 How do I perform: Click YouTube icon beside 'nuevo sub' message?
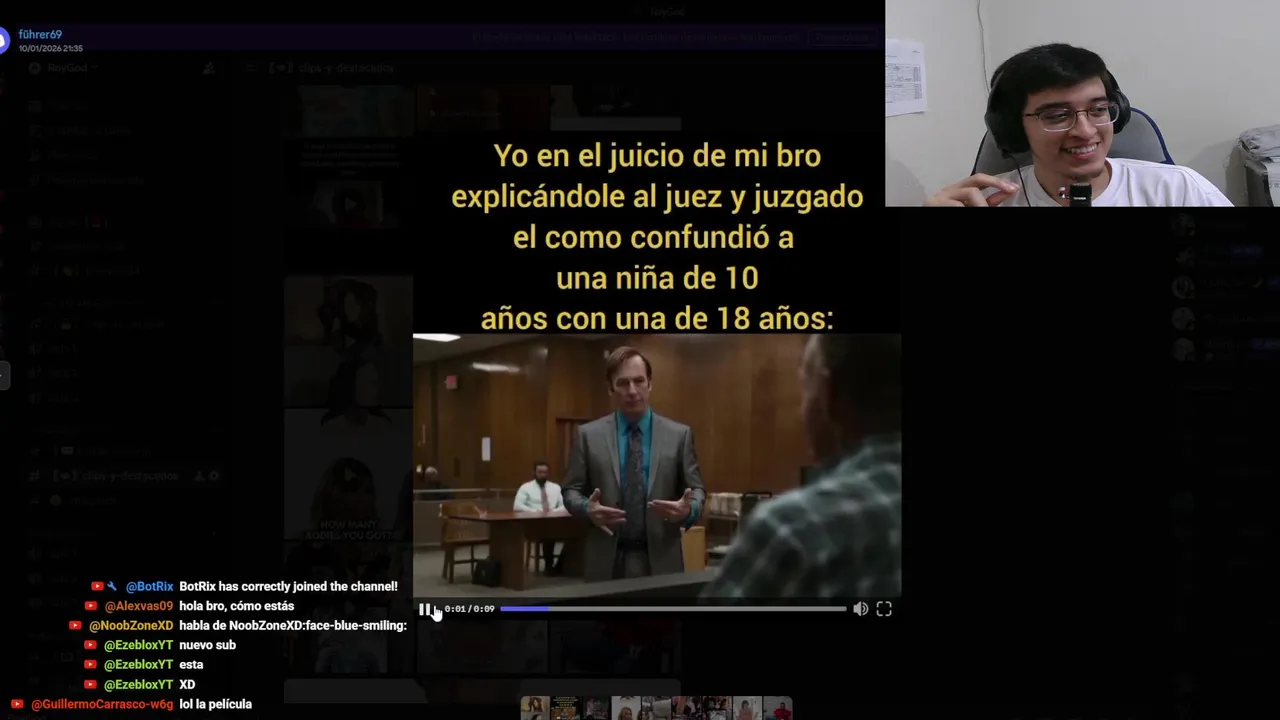tap(90, 645)
